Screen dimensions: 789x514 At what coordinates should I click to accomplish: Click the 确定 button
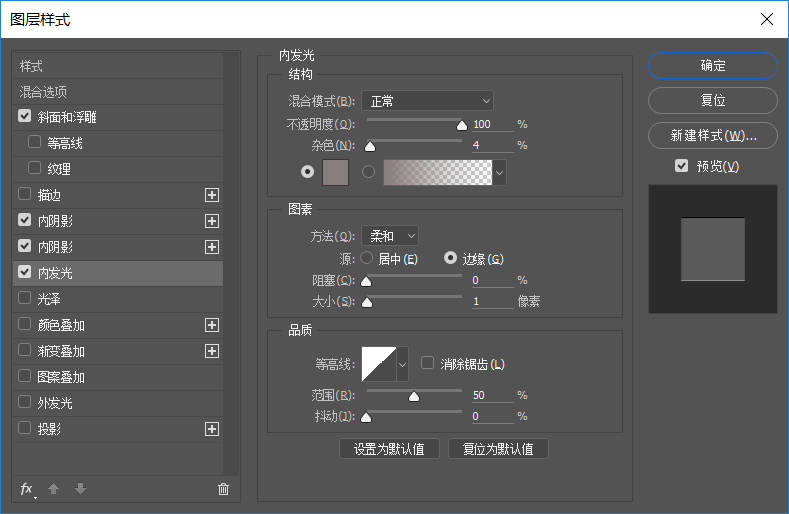(712, 65)
